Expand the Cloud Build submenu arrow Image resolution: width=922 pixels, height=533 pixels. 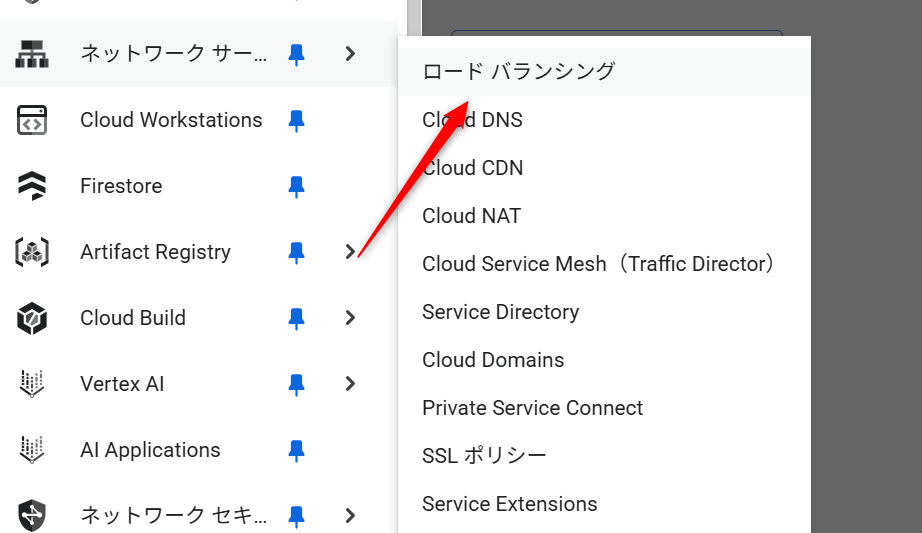pyautogui.click(x=350, y=318)
